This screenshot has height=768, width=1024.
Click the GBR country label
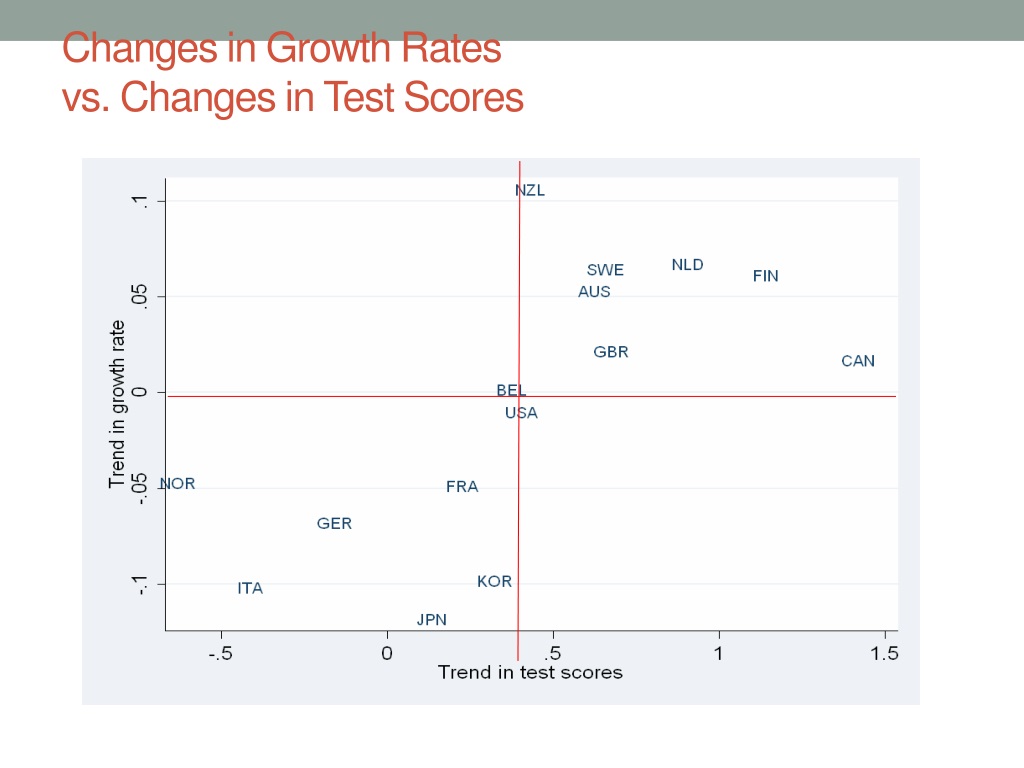coord(611,352)
